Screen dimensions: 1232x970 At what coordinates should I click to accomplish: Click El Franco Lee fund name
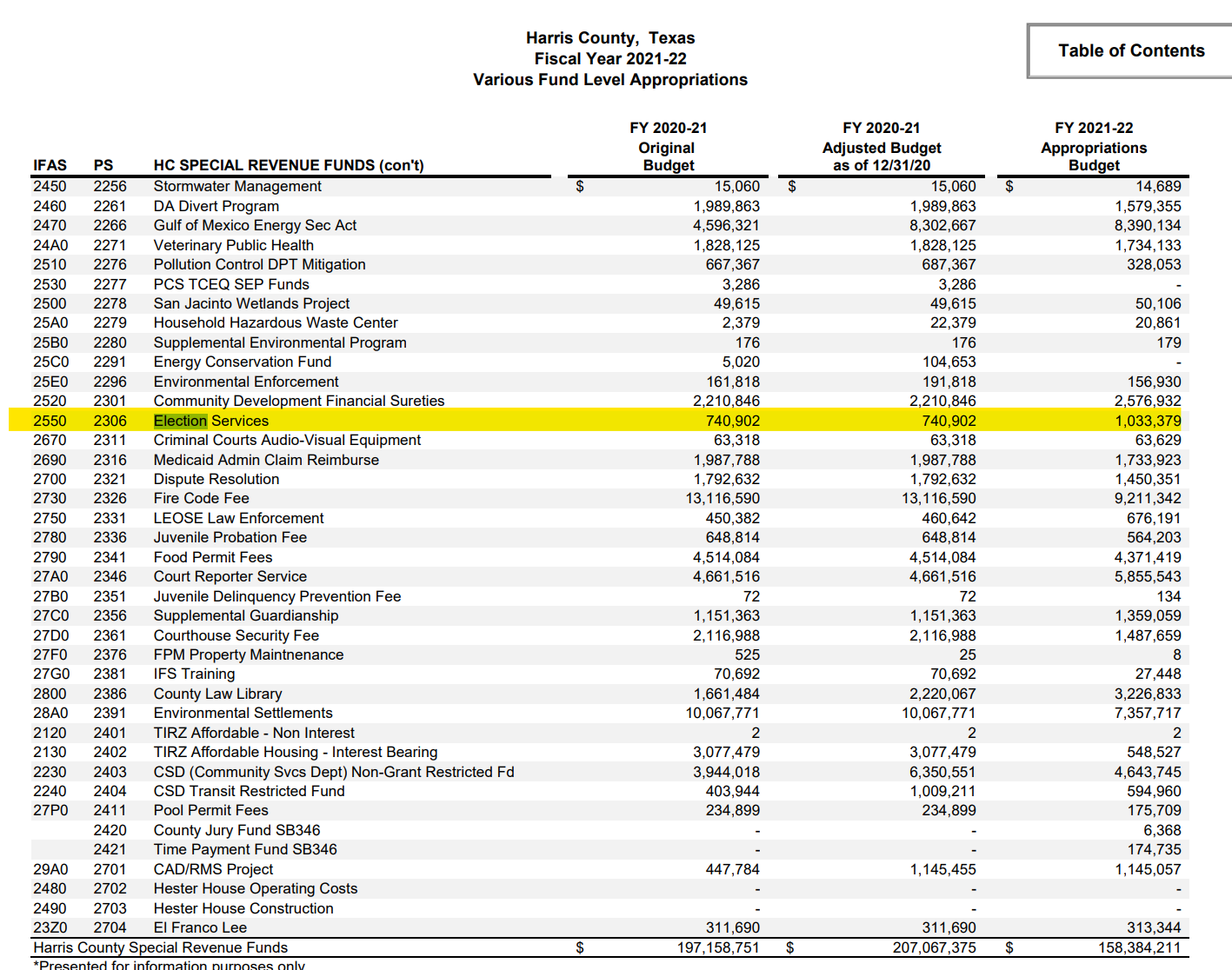pos(200,927)
